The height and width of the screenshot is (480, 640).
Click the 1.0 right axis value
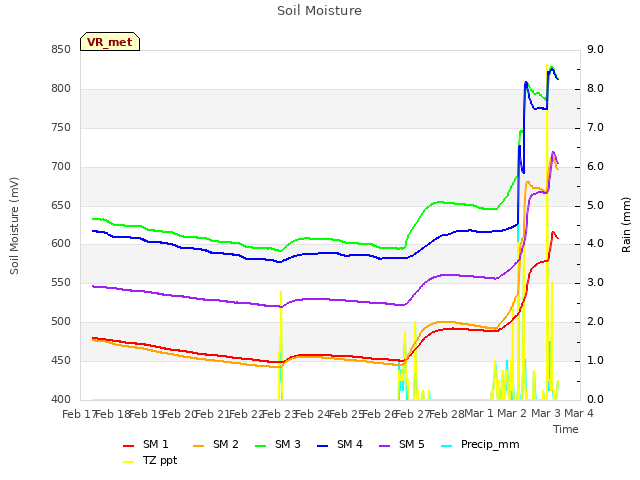[596, 360]
